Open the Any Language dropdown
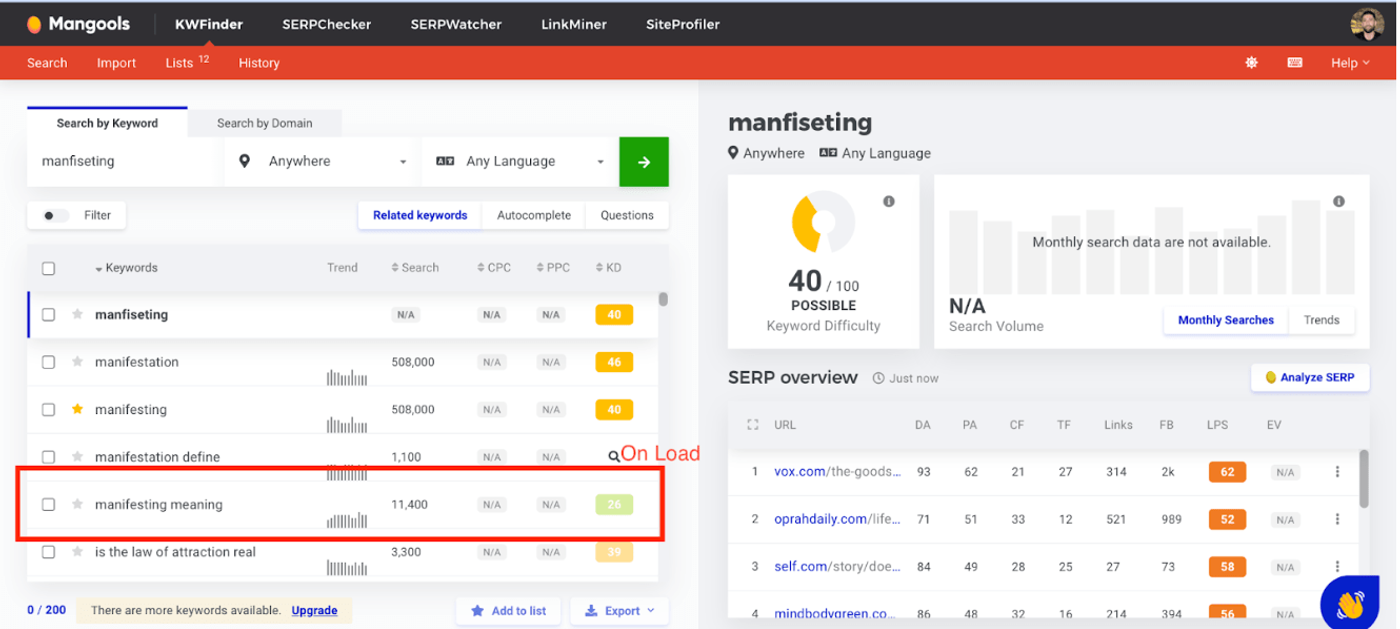Screen dimensions: 1400x629 (521, 162)
